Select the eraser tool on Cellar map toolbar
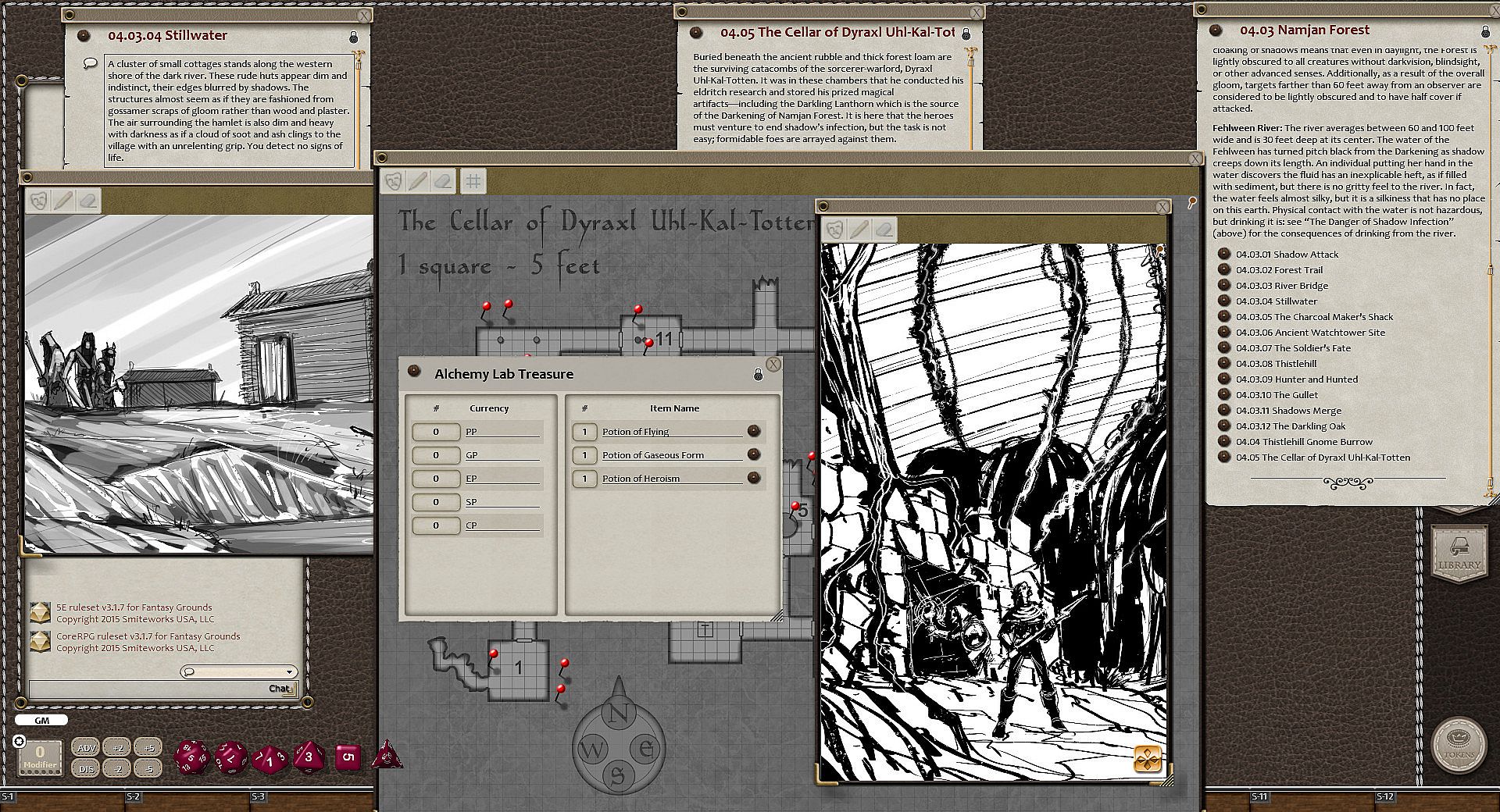Screen dimensions: 1500x812 (x=443, y=181)
